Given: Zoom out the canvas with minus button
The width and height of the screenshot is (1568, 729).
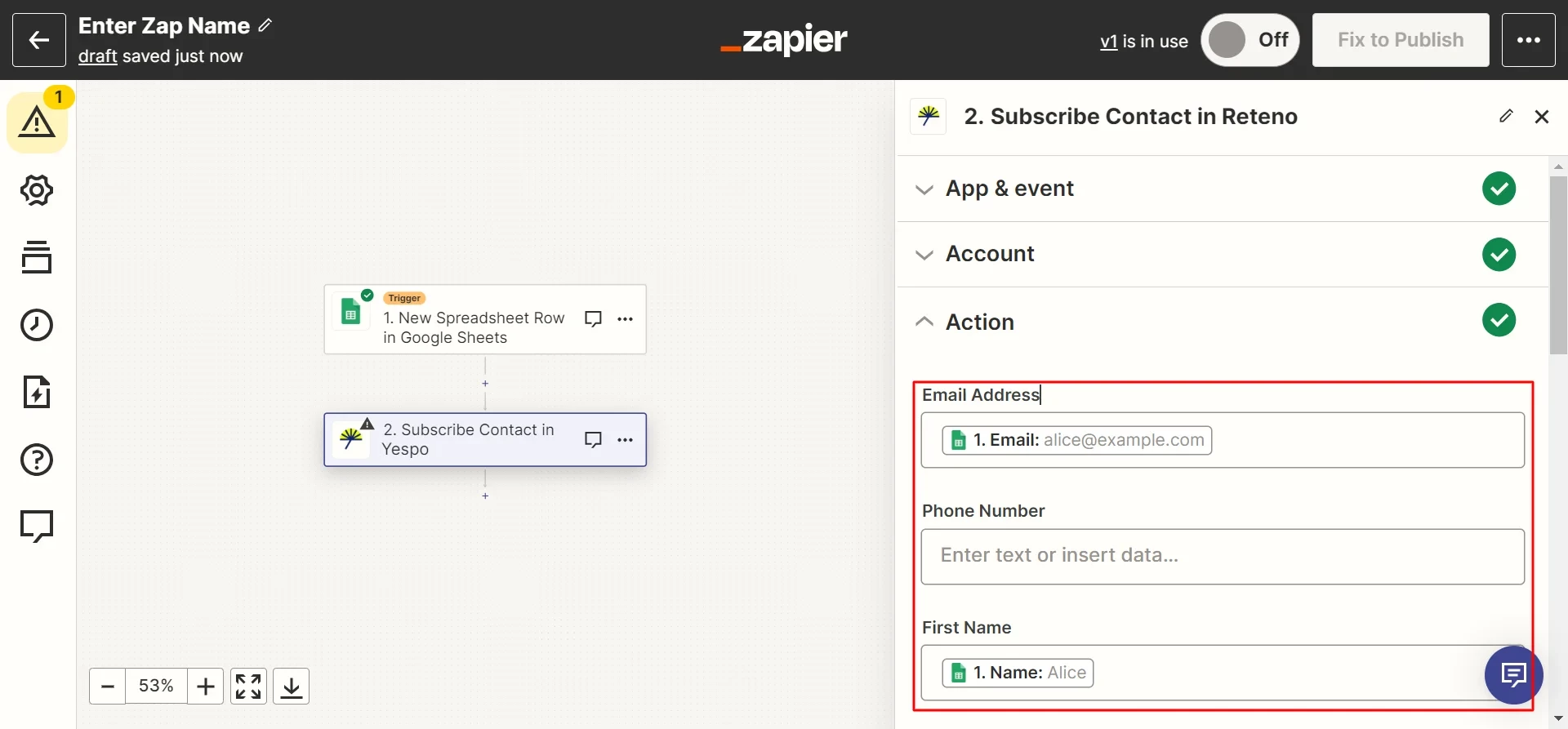Looking at the screenshot, I should click(x=107, y=687).
